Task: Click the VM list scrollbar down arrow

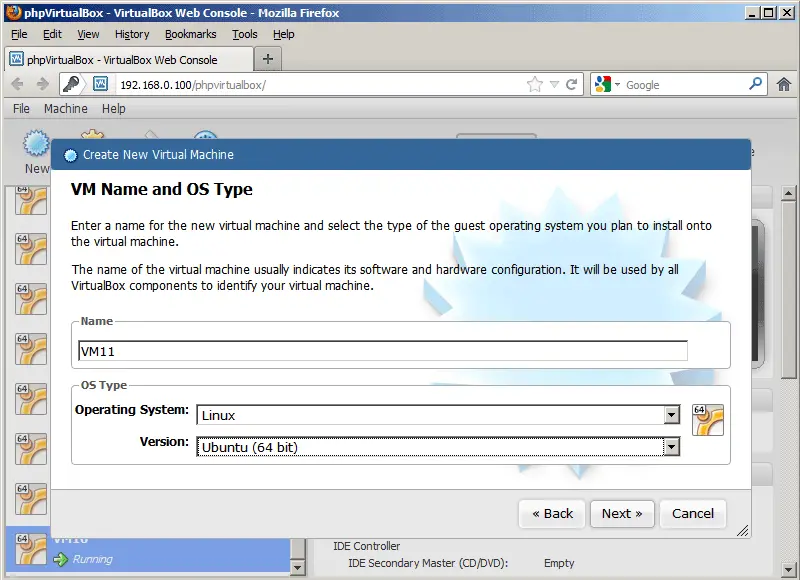Action: 297,567
